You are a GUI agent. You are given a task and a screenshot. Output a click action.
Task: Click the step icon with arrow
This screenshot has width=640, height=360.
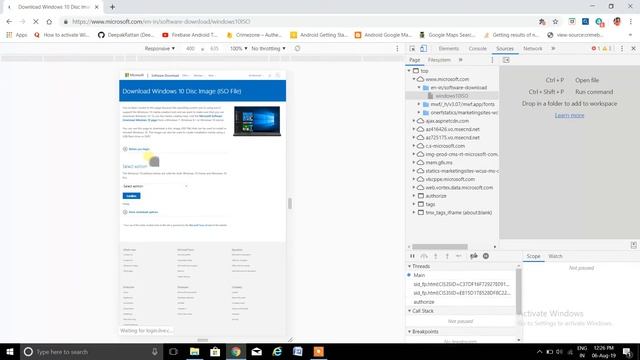[459, 256]
